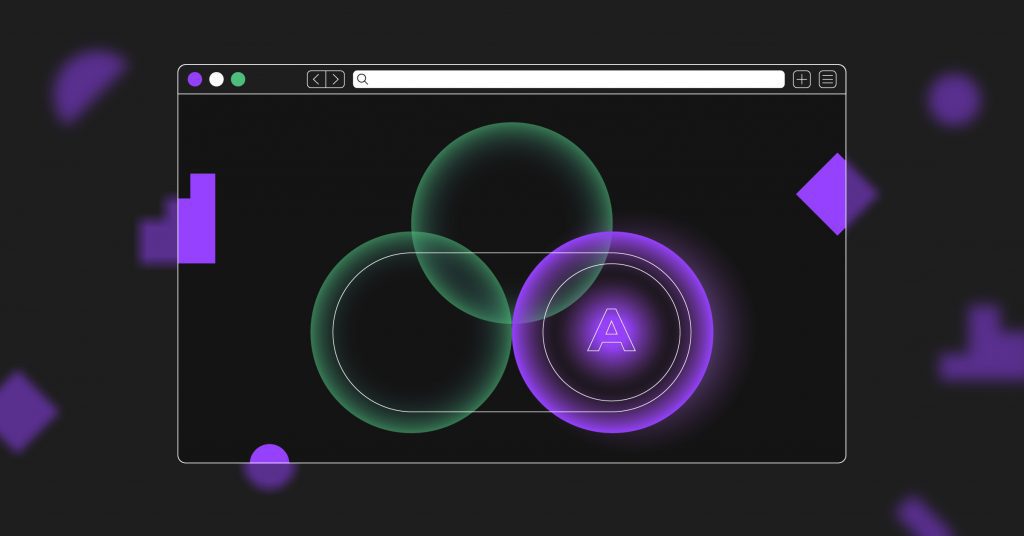Viewport: 1024px width, 536px height.
Task: Click the magnifying glass search icon
Action: click(x=363, y=79)
